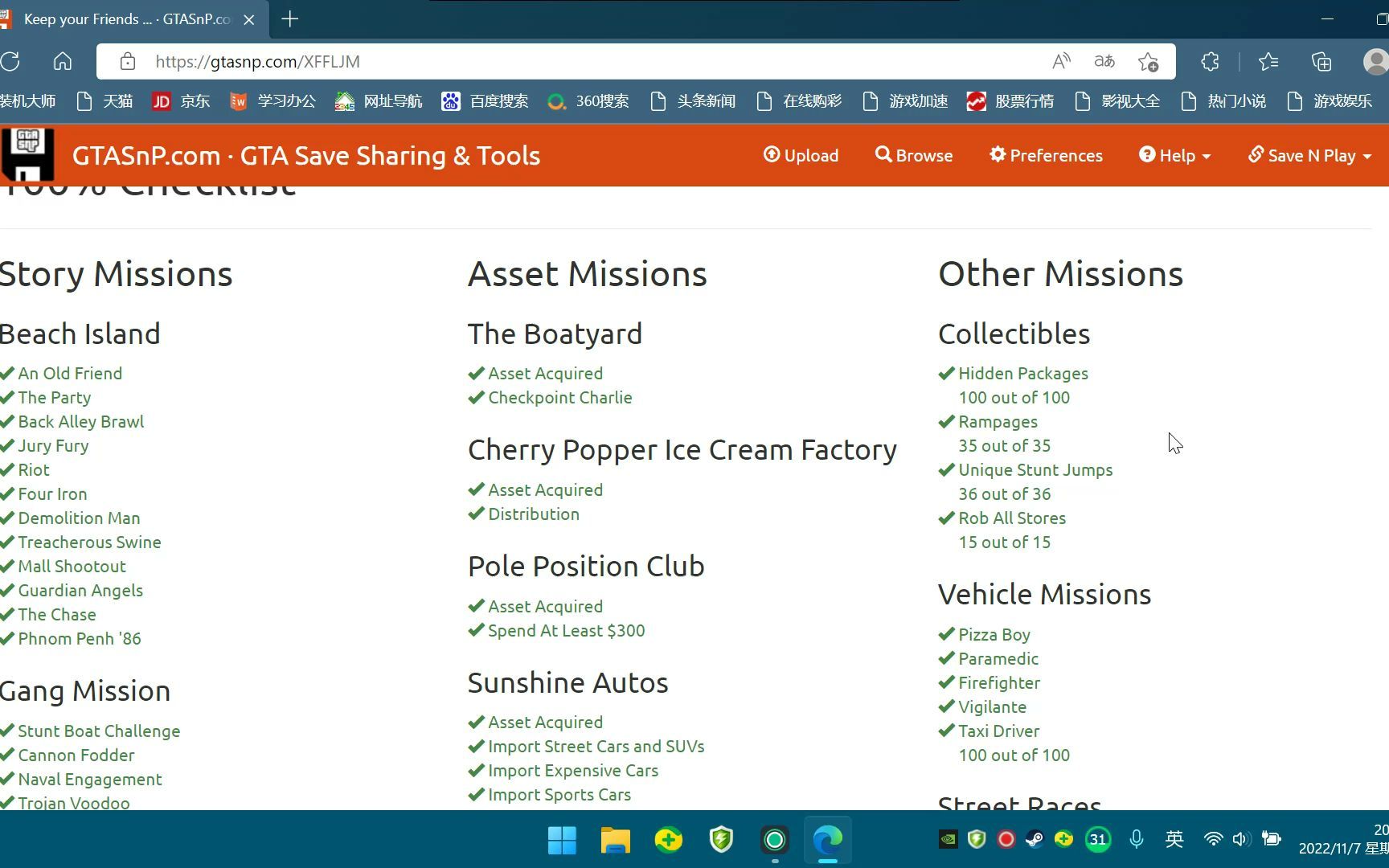Screen dimensions: 1389x868
Task: Open the 在线购彩 bookmark
Action: 799,101
